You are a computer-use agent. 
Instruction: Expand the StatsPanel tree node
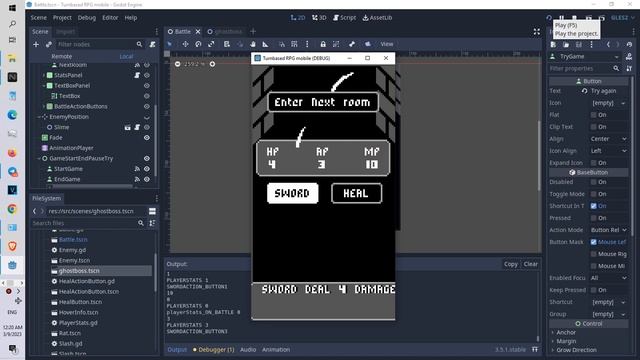coord(44,75)
